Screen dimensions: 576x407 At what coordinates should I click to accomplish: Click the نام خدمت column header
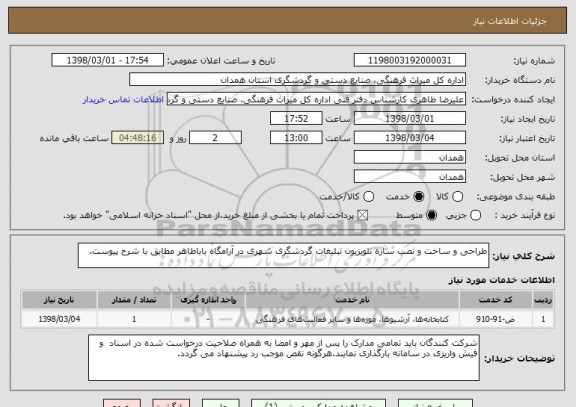[x=352, y=300]
